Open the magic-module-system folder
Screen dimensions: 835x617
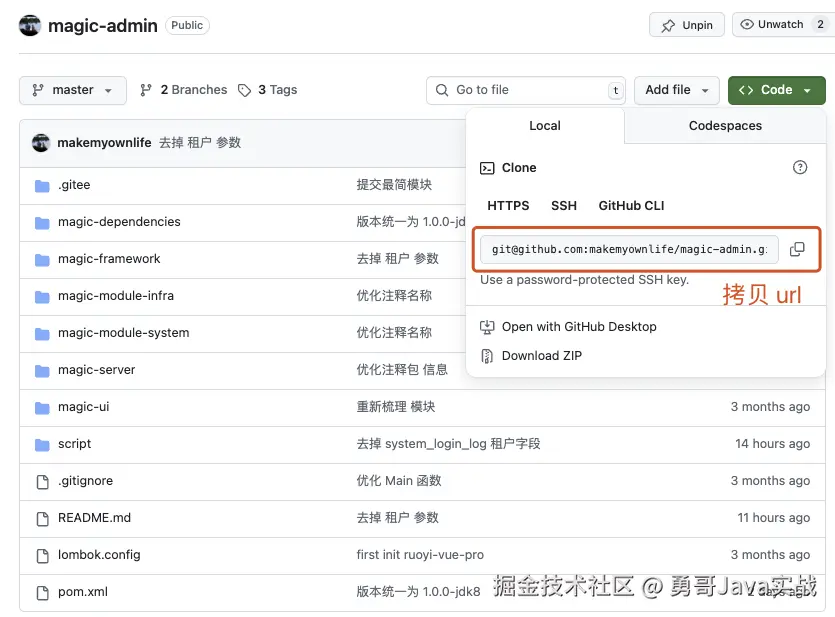(x=124, y=333)
